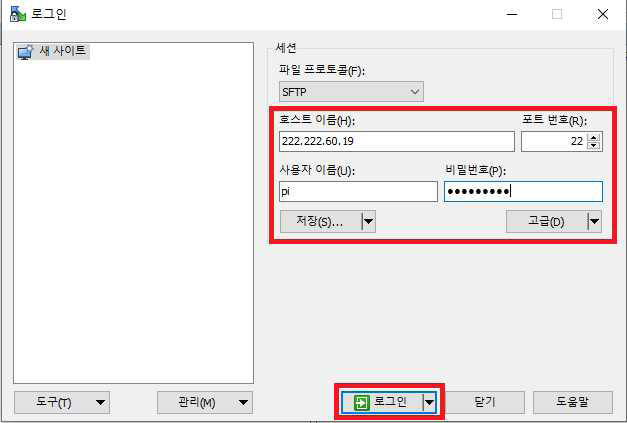Click the green login arrow icon
The height and width of the screenshot is (423, 627).
[x=361, y=402]
